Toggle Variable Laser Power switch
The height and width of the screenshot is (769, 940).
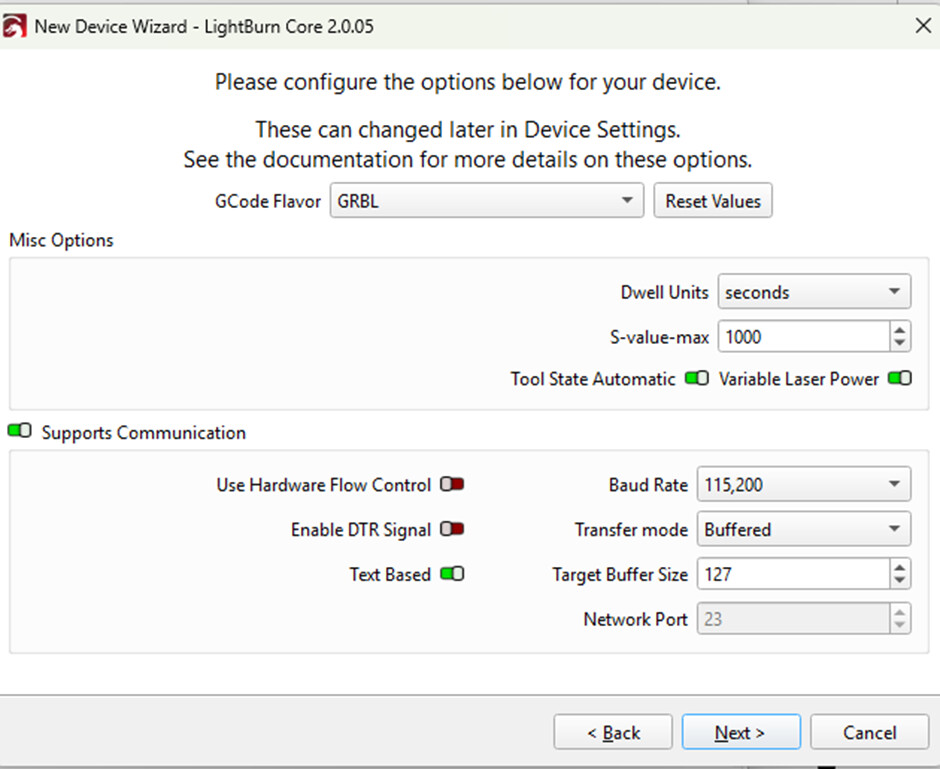[900, 379]
